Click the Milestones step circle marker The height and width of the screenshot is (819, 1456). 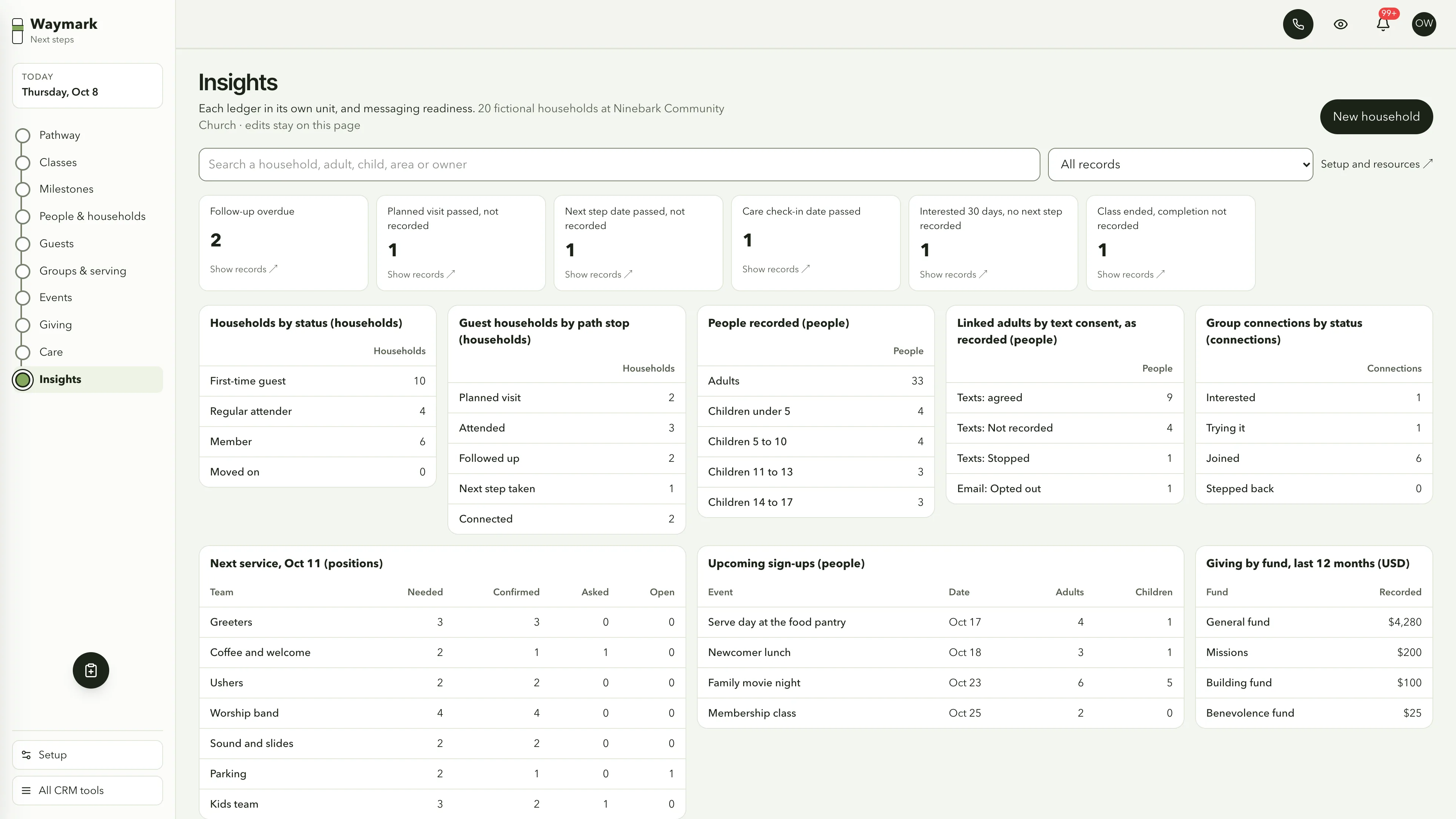23,189
